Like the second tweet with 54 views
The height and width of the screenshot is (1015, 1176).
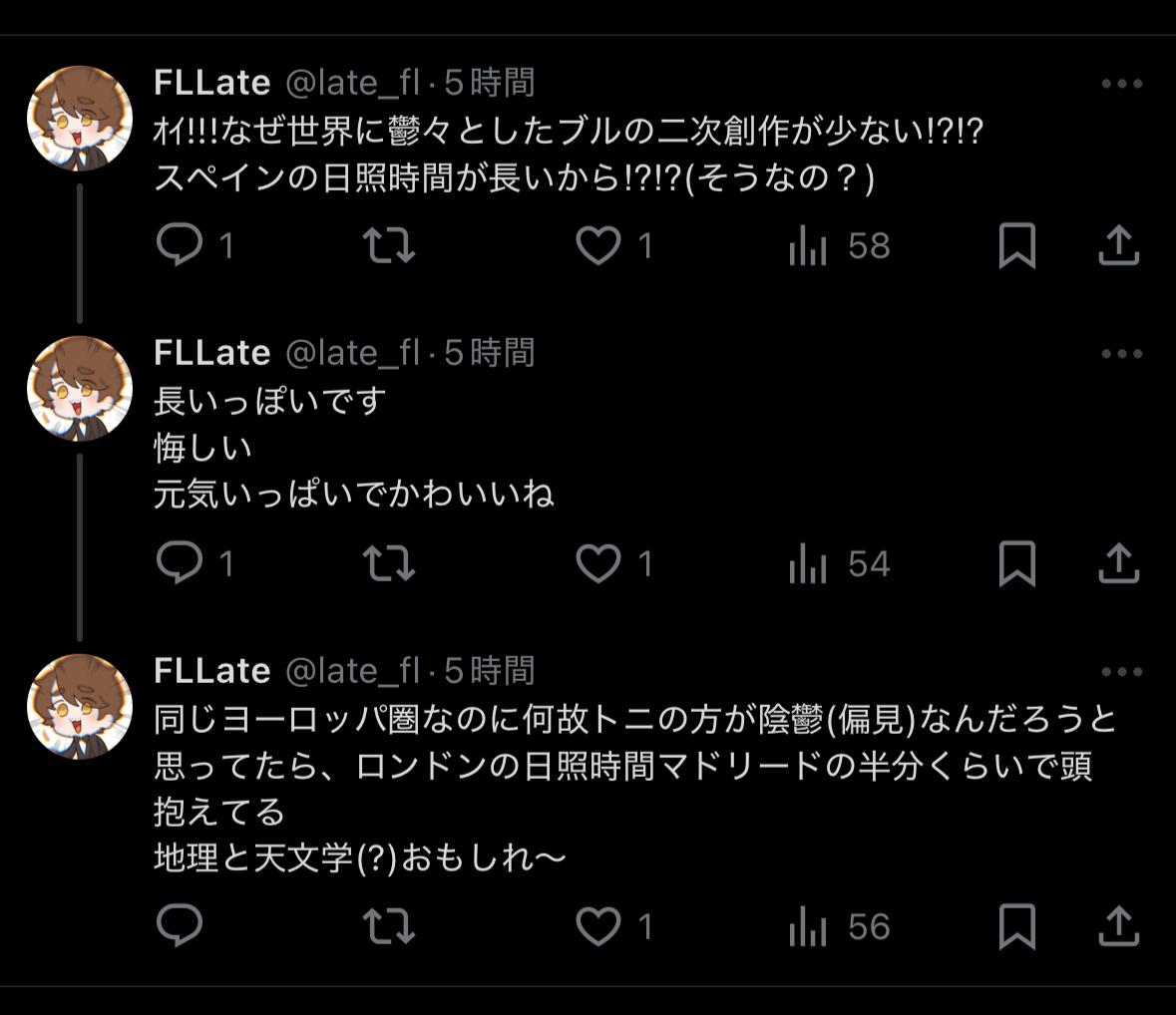(x=598, y=564)
